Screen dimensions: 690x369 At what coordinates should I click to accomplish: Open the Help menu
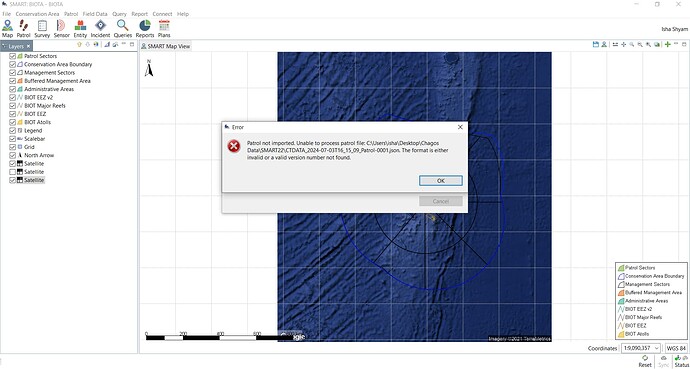tap(183, 14)
